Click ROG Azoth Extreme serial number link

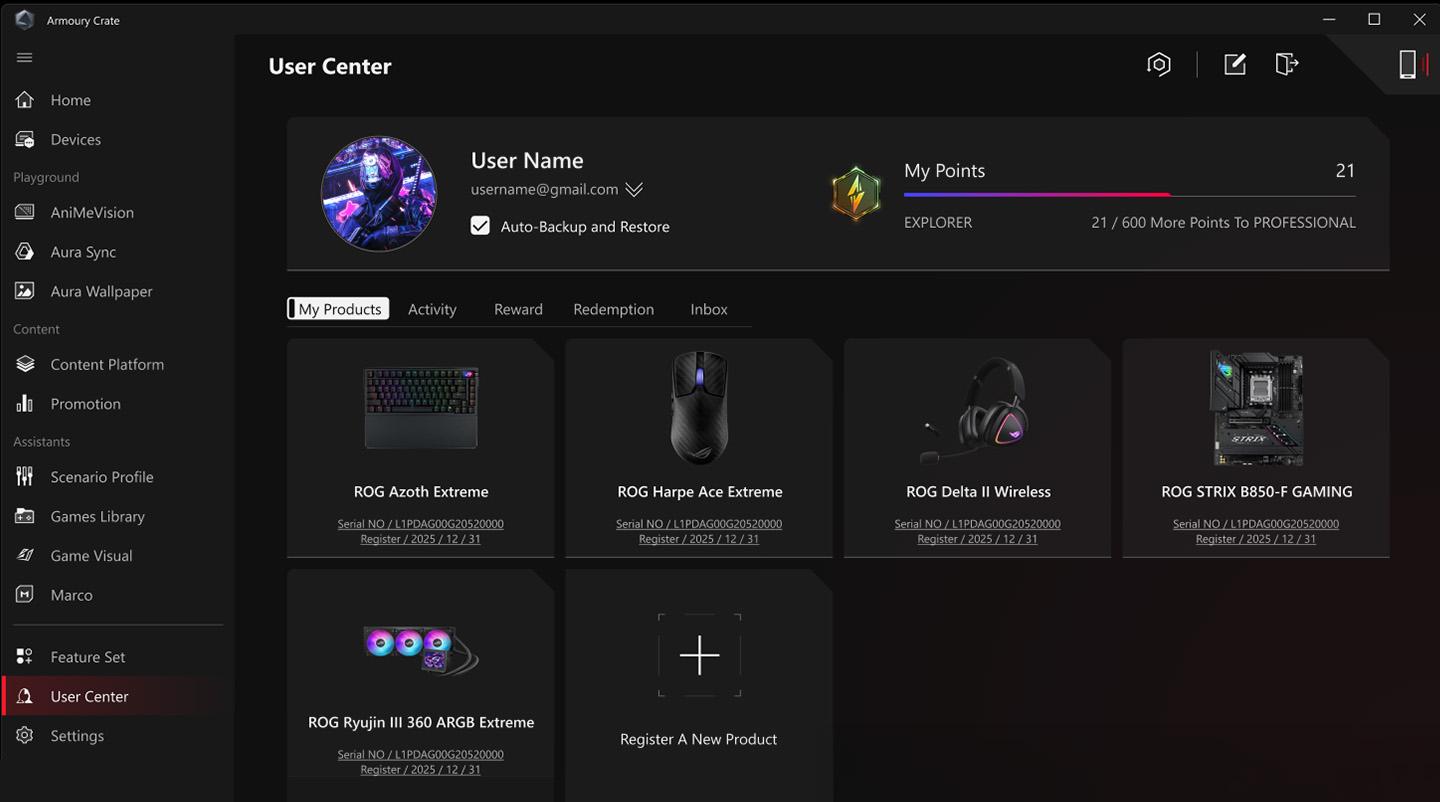(x=420, y=524)
